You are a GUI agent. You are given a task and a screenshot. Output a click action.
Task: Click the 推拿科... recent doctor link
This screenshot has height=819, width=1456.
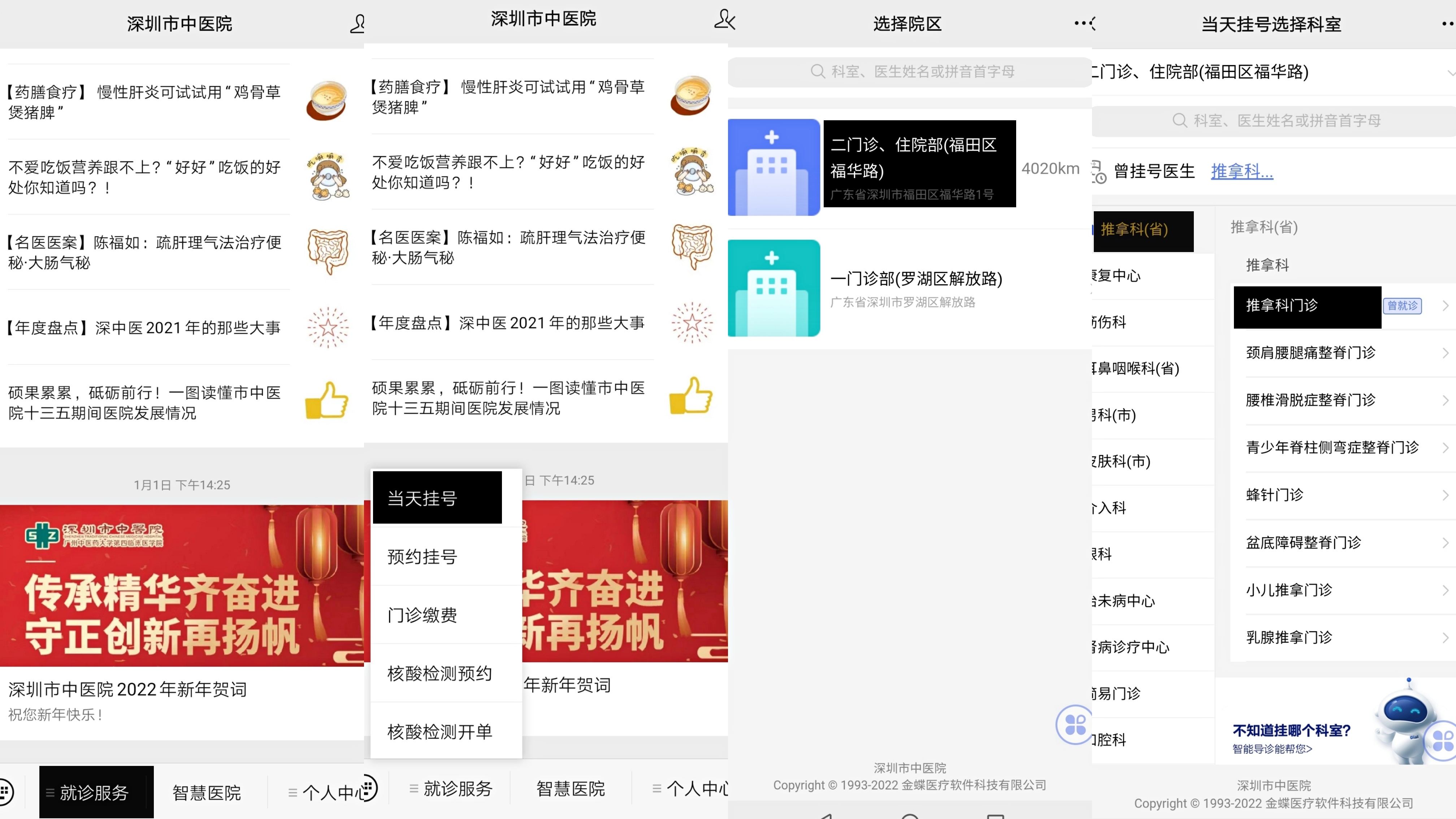(1241, 171)
